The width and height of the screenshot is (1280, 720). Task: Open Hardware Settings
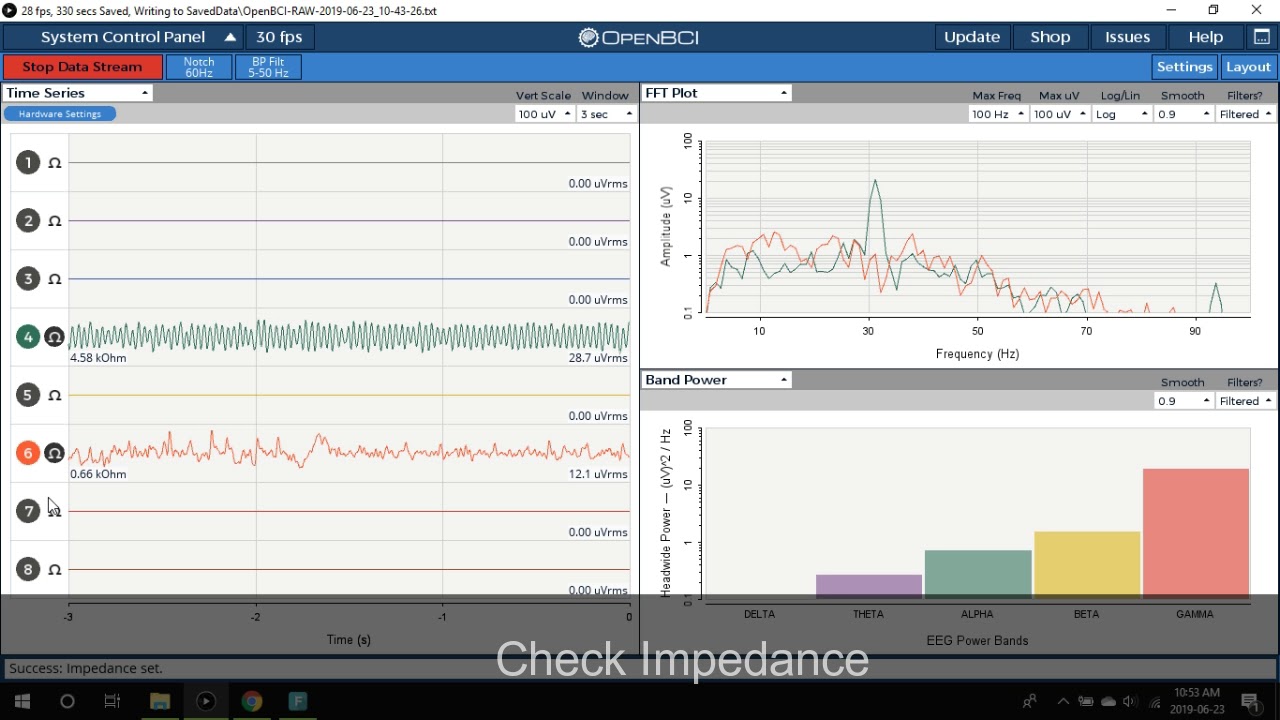click(x=60, y=114)
